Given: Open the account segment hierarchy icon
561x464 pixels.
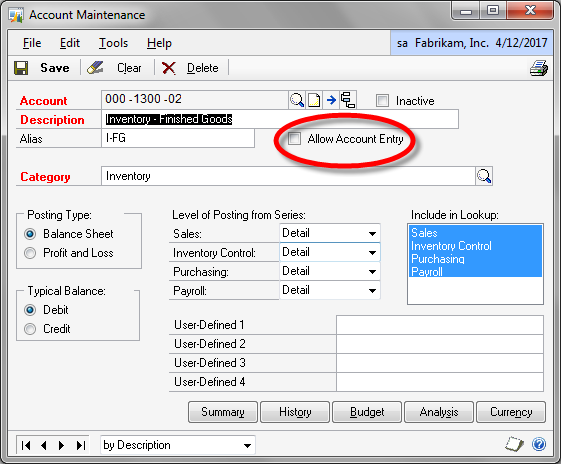Looking at the screenshot, I should click(x=348, y=100).
